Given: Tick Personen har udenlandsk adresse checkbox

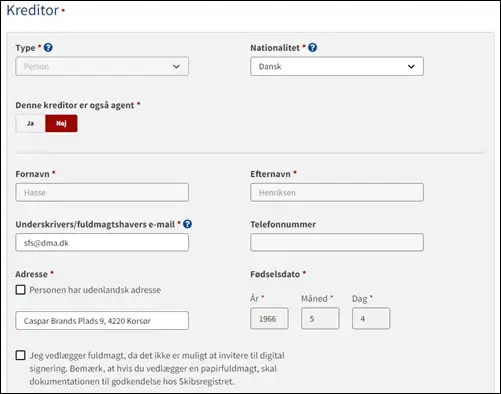Looking at the screenshot, I should (x=20, y=290).
